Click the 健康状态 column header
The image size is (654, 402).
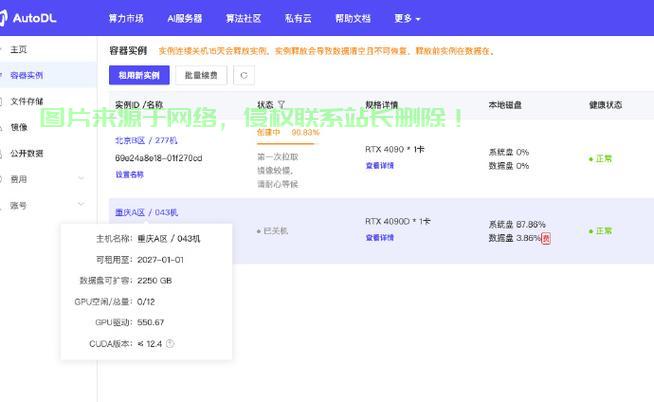tap(605, 105)
